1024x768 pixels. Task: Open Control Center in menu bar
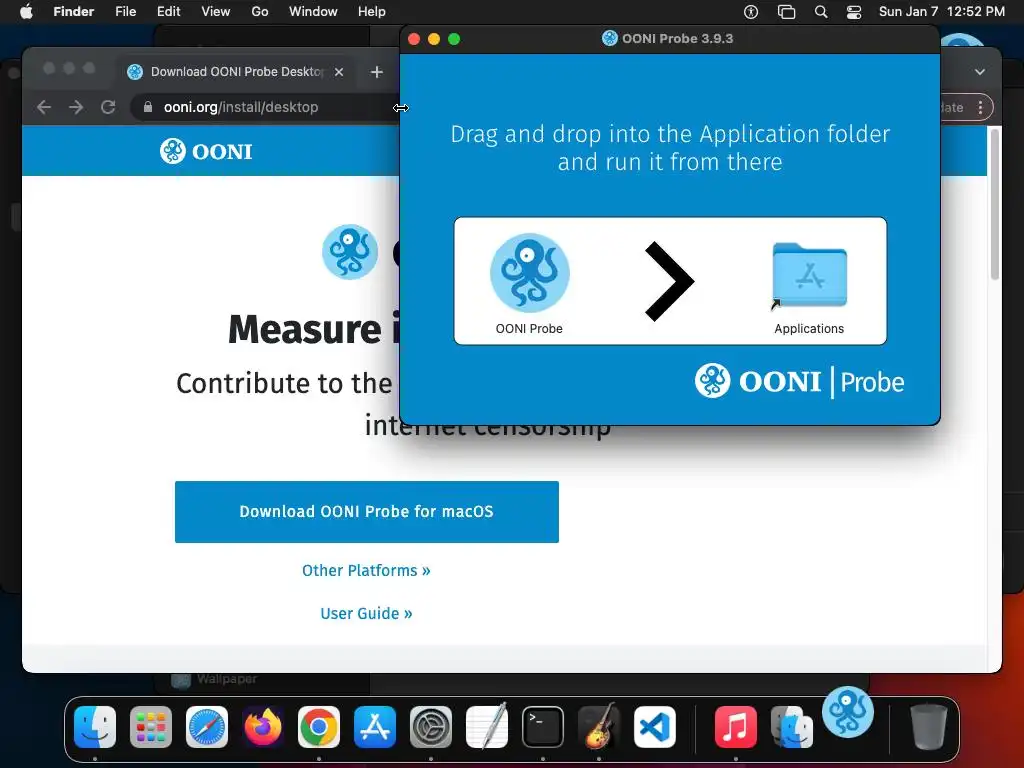tap(854, 12)
